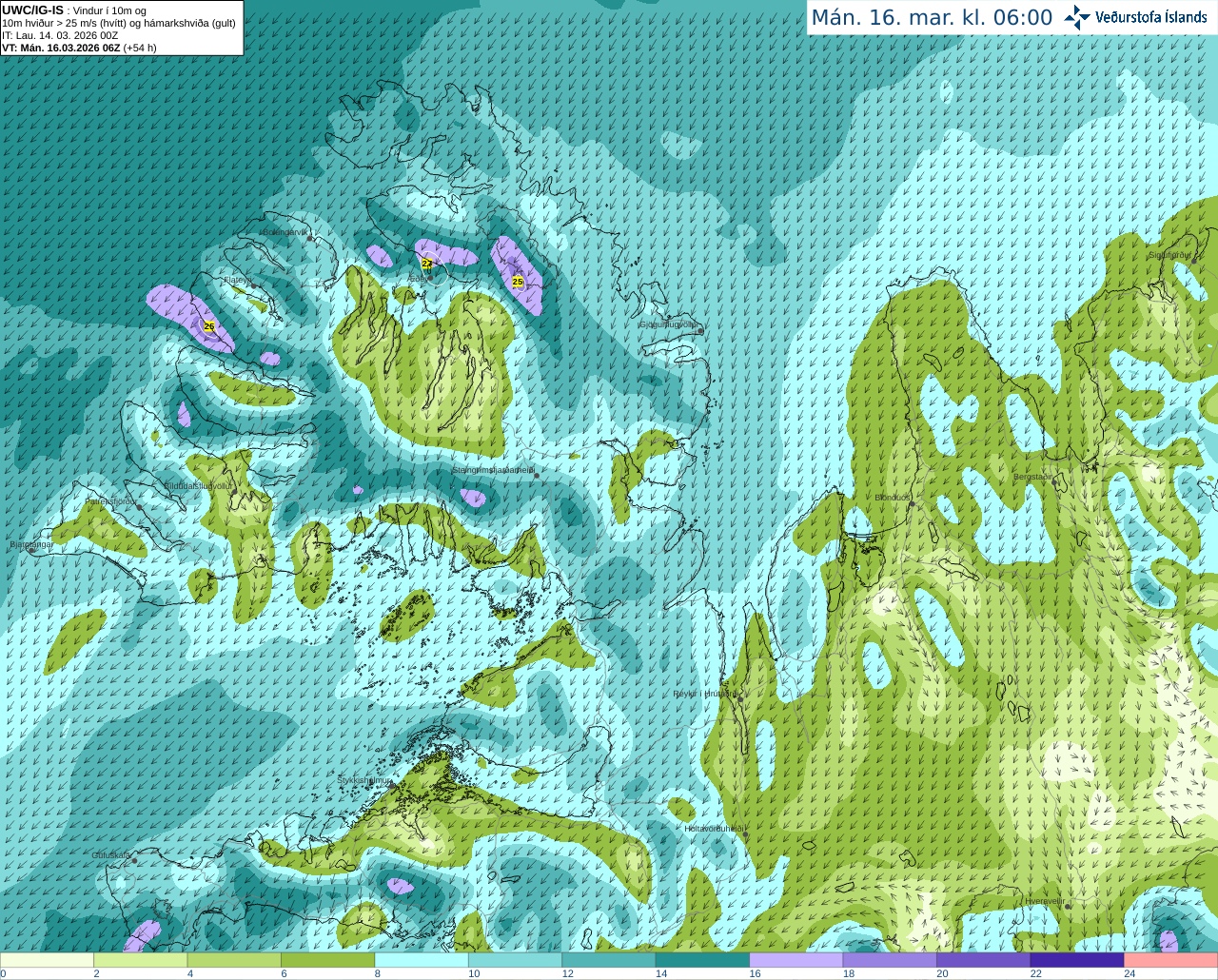Image resolution: width=1218 pixels, height=980 pixels.
Task: Select the Gjögurflugvöllur station label
Action: [668, 324]
